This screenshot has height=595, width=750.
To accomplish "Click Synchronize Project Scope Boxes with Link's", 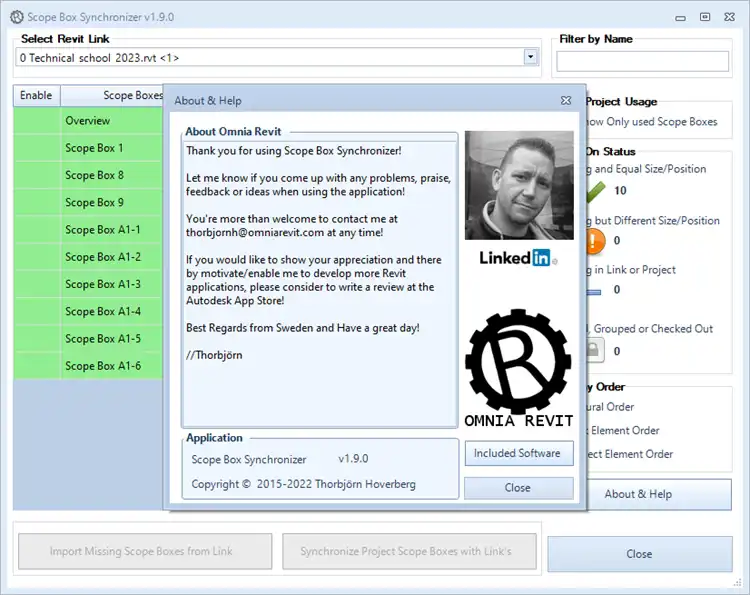I will 409,551.
